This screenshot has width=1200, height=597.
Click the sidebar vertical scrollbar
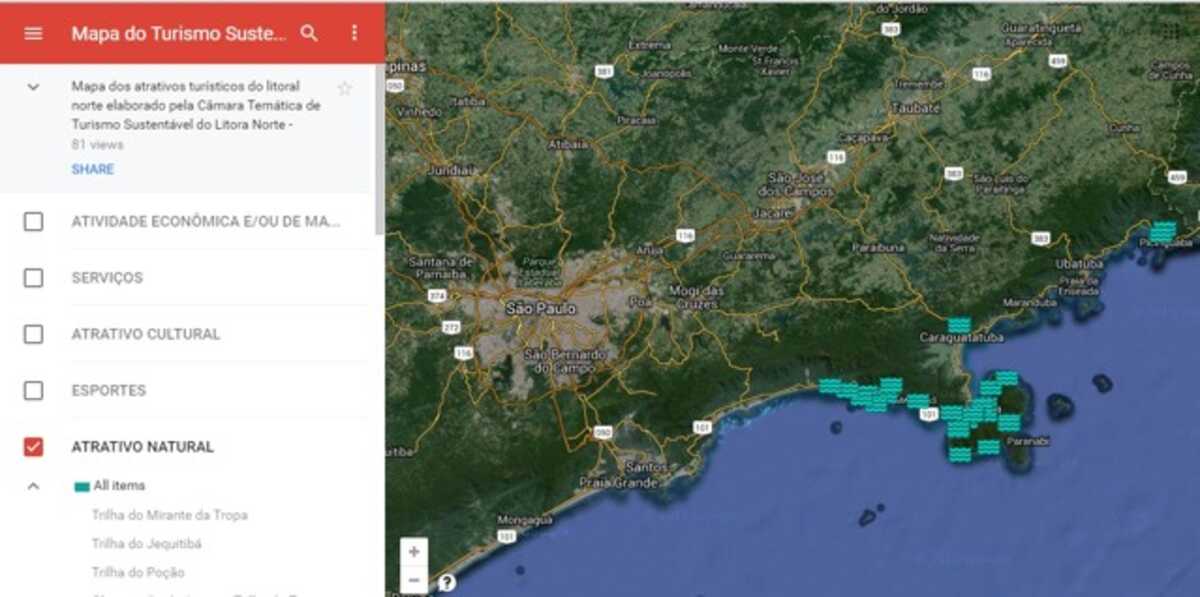(379, 150)
